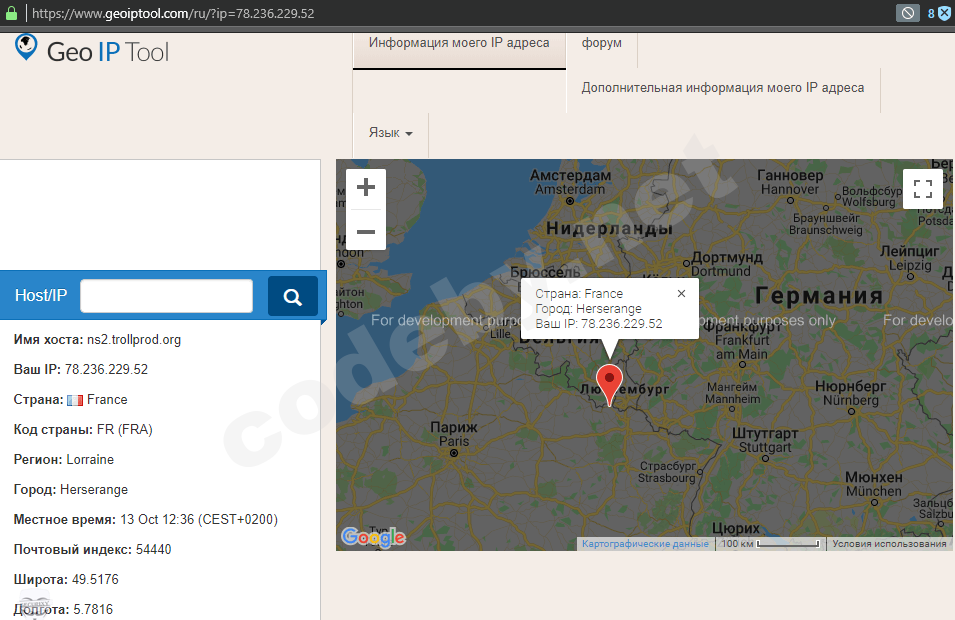Click the Google logo on the map
955x620 pixels.
(374, 537)
